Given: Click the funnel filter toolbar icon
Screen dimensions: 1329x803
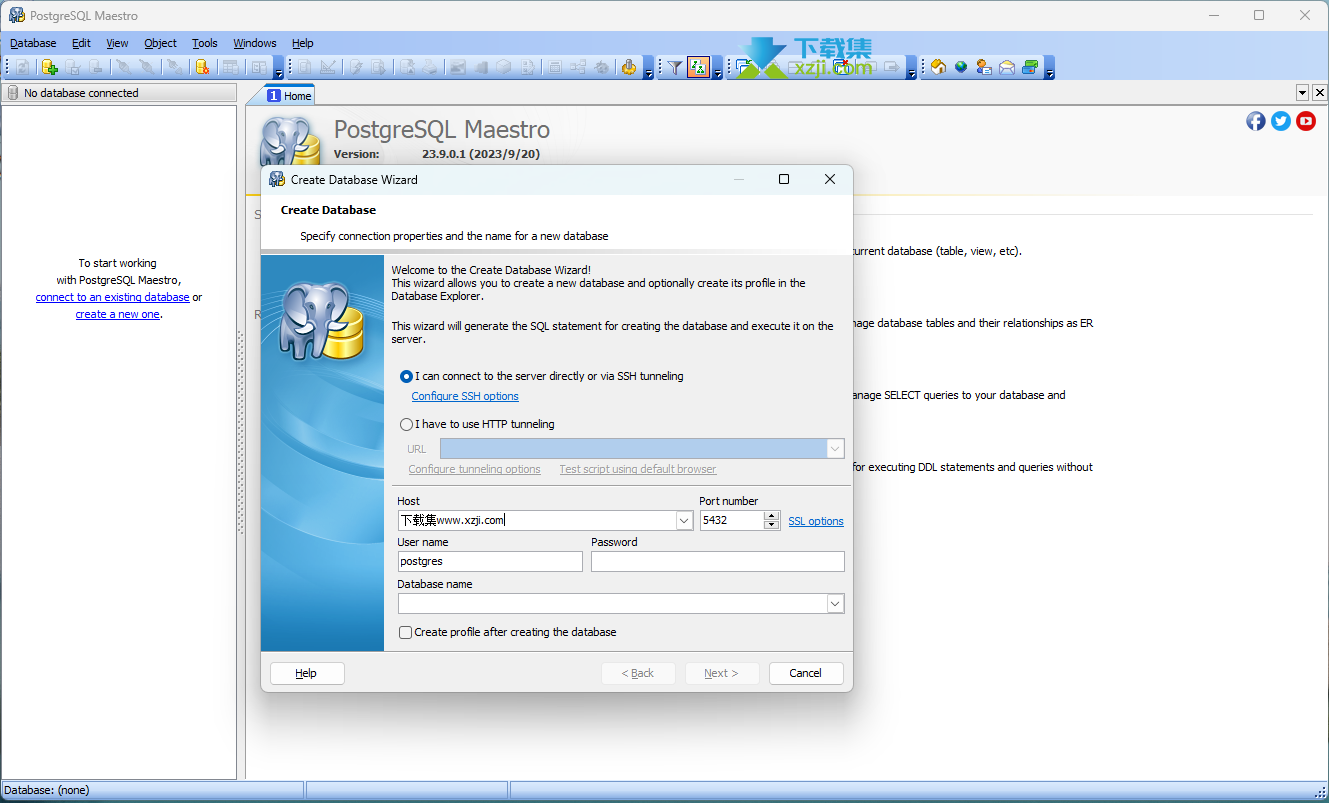Looking at the screenshot, I should coord(675,67).
